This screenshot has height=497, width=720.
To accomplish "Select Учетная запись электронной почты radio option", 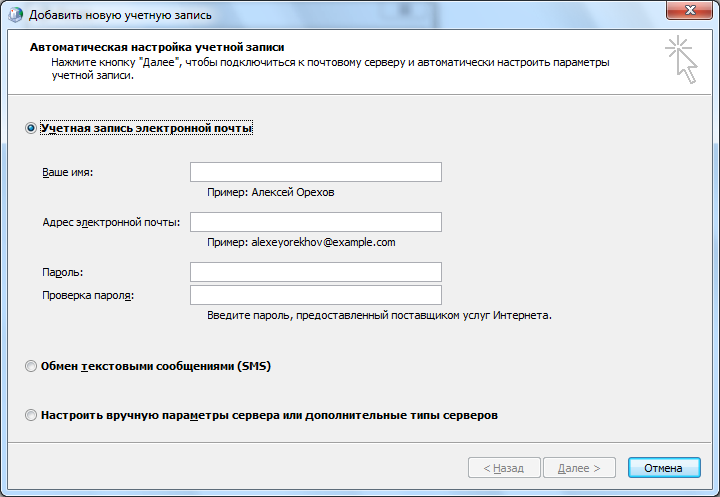I will tap(31, 128).
